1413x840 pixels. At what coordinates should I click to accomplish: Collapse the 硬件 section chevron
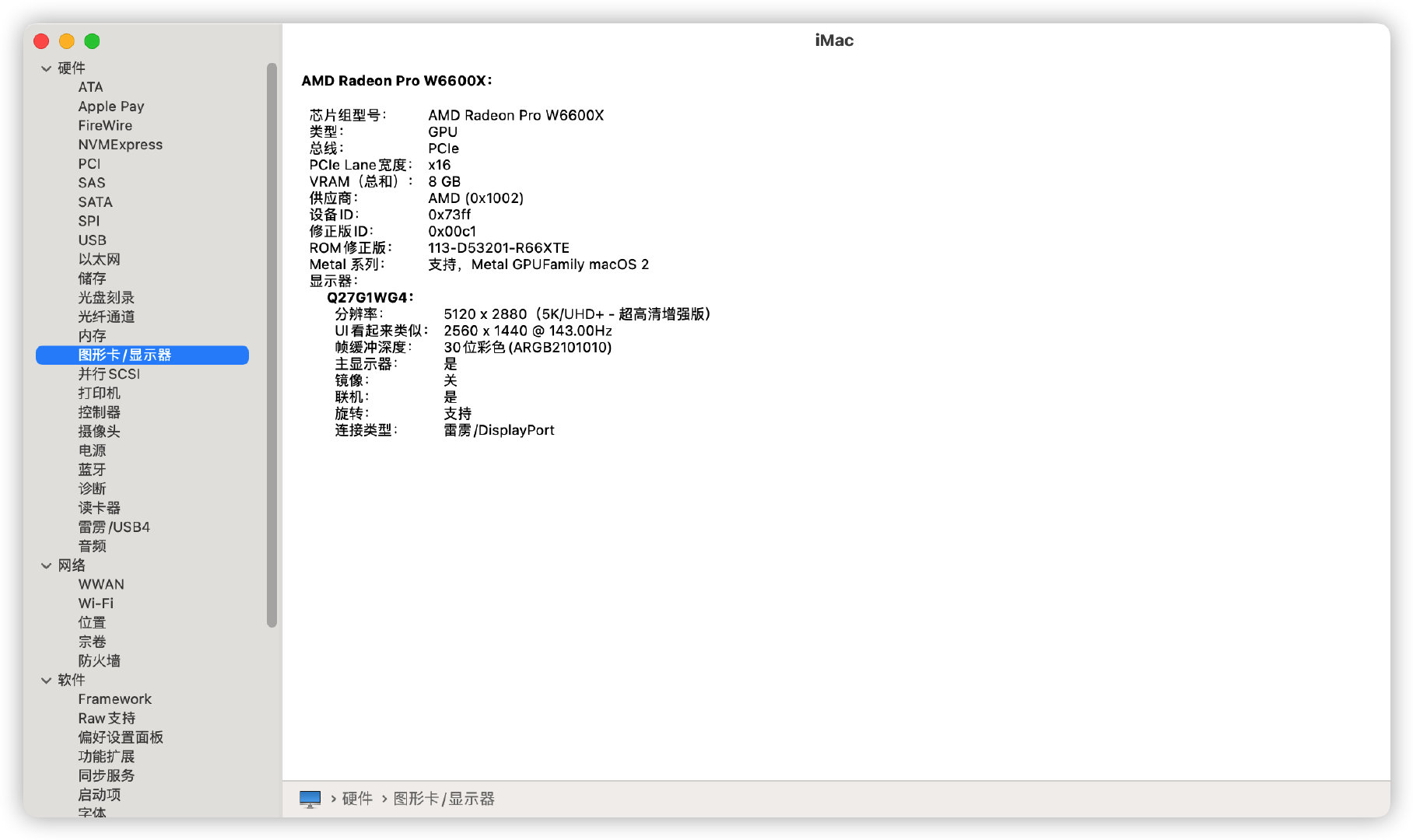pyautogui.click(x=47, y=68)
